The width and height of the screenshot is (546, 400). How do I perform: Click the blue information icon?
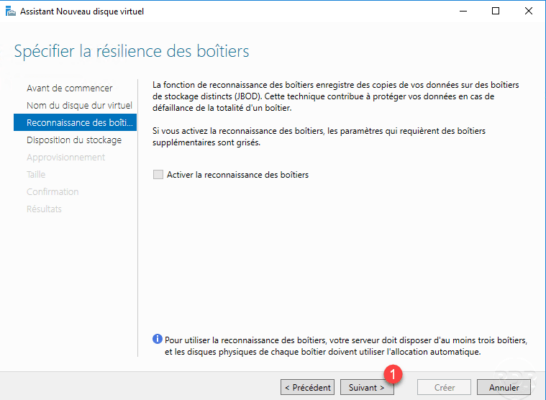157,339
